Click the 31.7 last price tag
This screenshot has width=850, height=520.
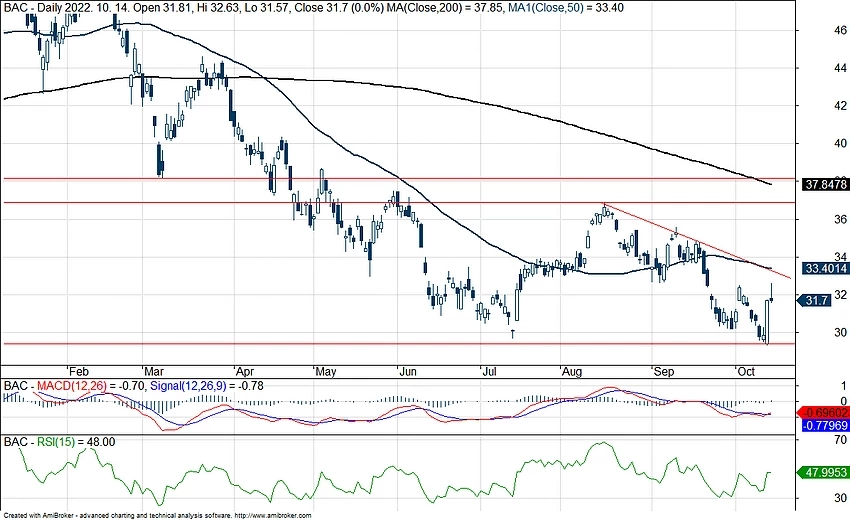click(816, 300)
